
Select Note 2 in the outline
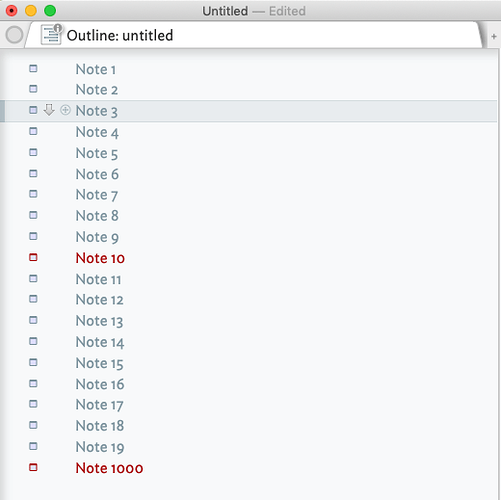tap(97, 90)
